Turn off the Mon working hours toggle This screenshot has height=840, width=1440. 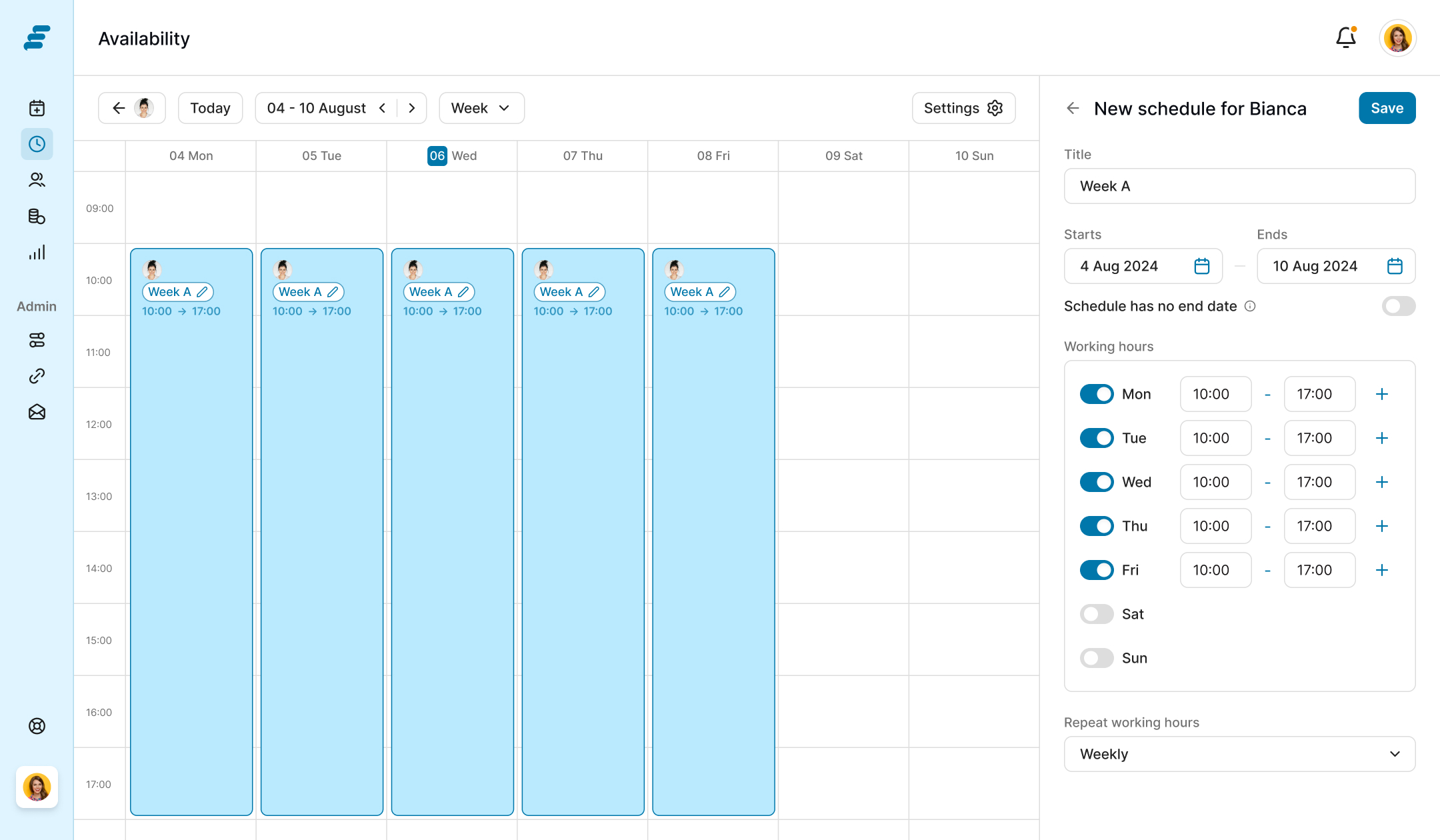(x=1097, y=394)
